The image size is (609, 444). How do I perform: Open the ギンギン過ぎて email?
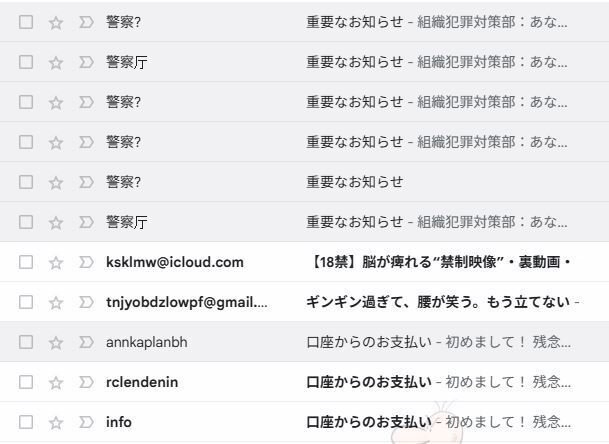tap(440, 302)
